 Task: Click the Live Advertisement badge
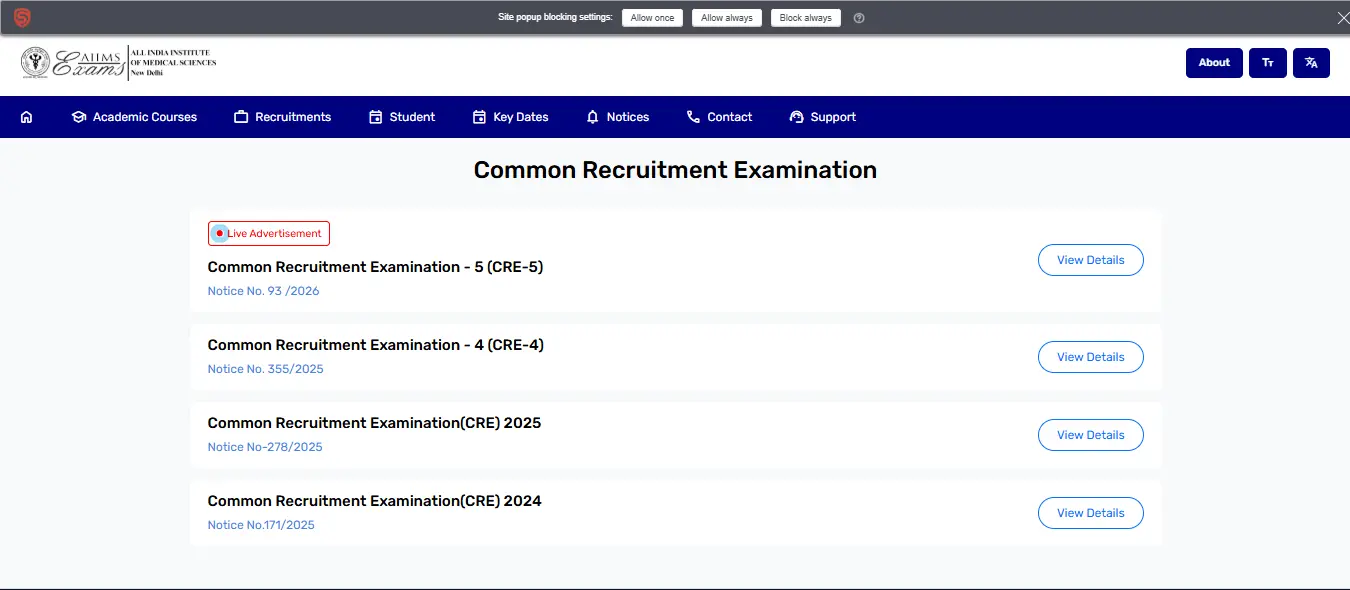pos(269,233)
